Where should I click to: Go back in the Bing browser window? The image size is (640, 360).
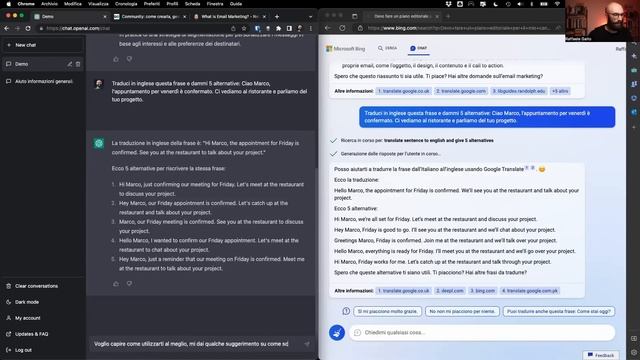pos(328,28)
